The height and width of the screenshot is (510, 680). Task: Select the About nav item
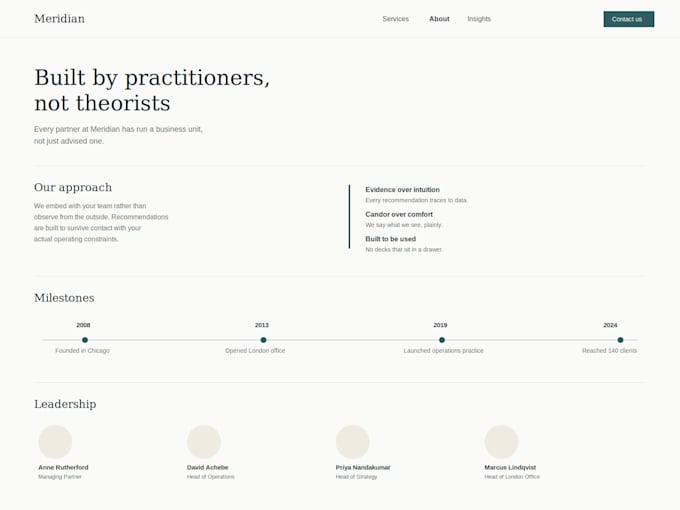[x=439, y=19]
